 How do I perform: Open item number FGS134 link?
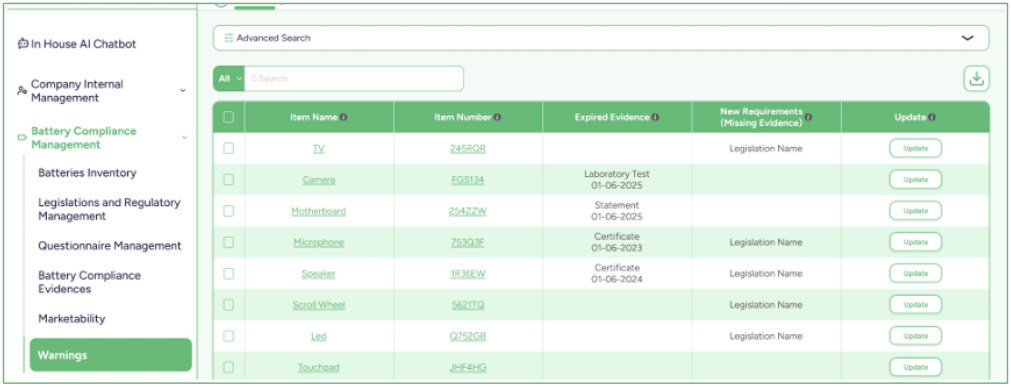[467, 180]
